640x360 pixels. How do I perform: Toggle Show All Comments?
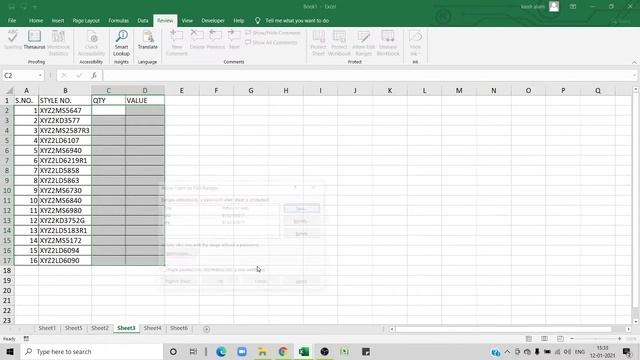coord(271,42)
